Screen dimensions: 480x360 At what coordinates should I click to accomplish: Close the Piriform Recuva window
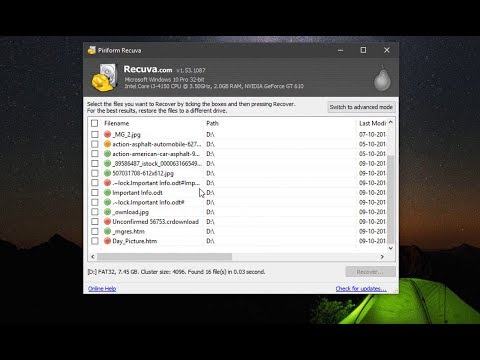387,50
